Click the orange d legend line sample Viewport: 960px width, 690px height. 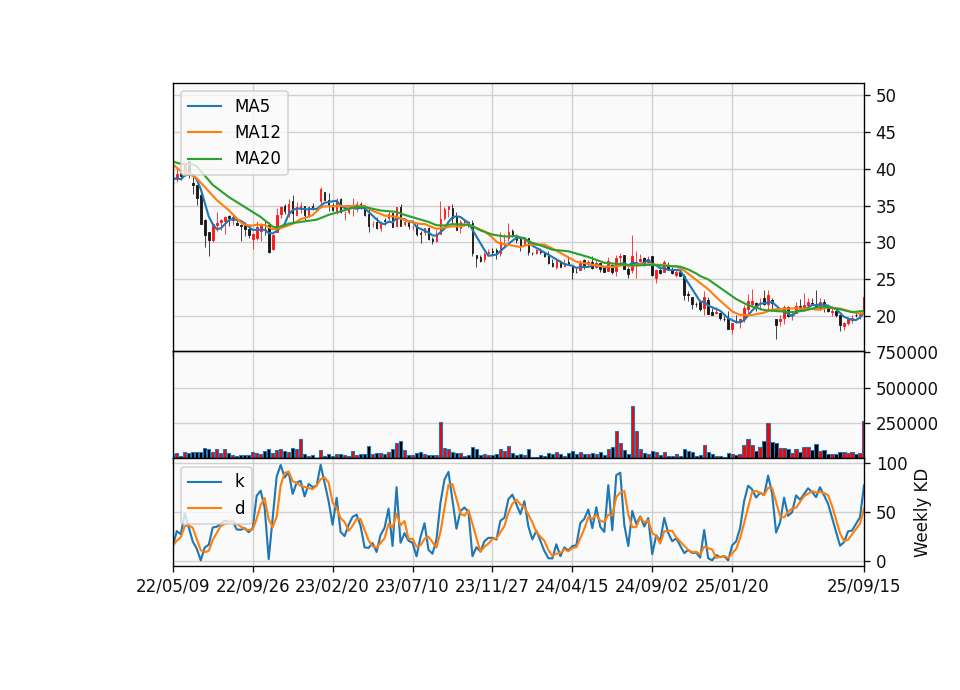point(204,508)
